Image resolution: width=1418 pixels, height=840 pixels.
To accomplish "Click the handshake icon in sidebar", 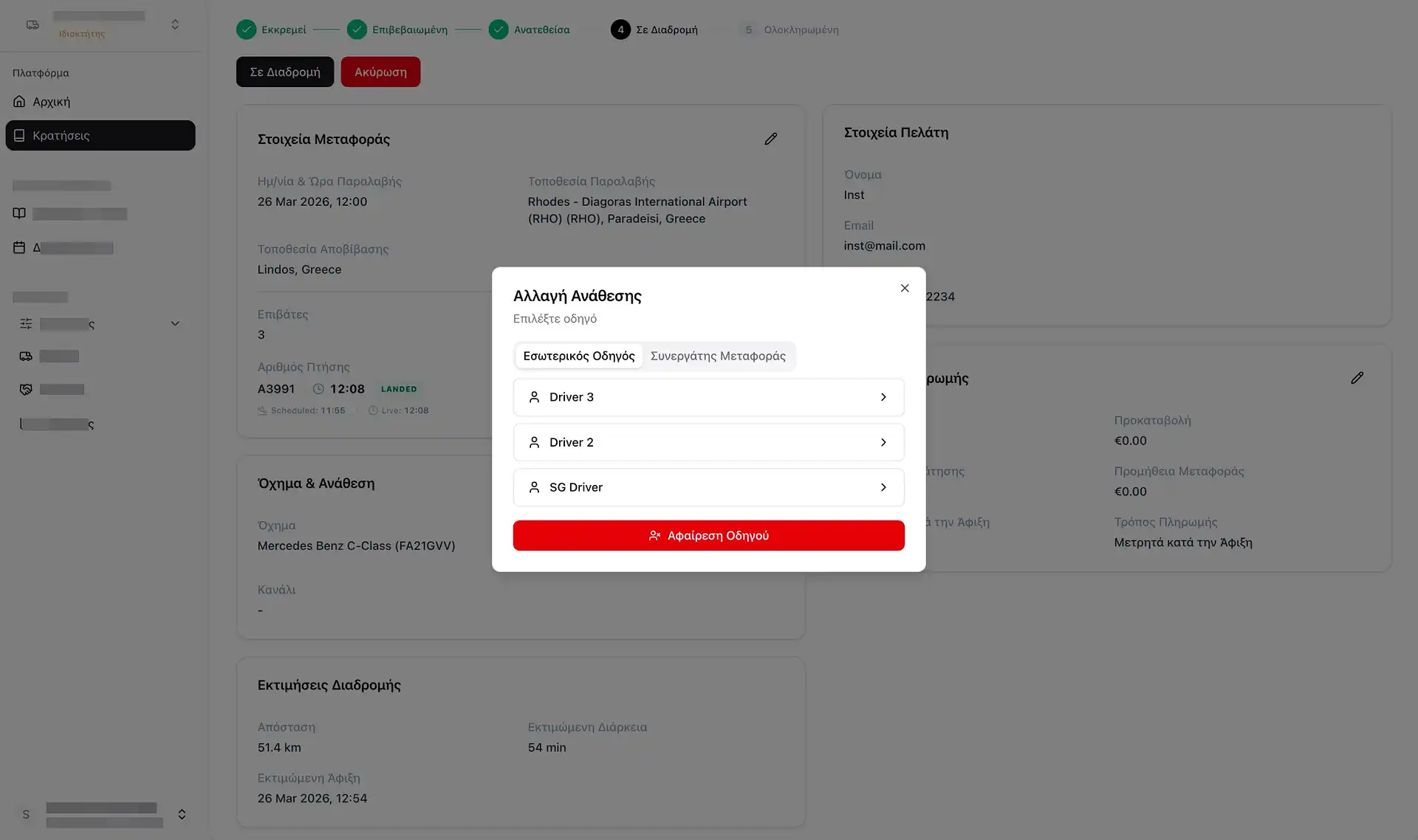I will 26,389.
